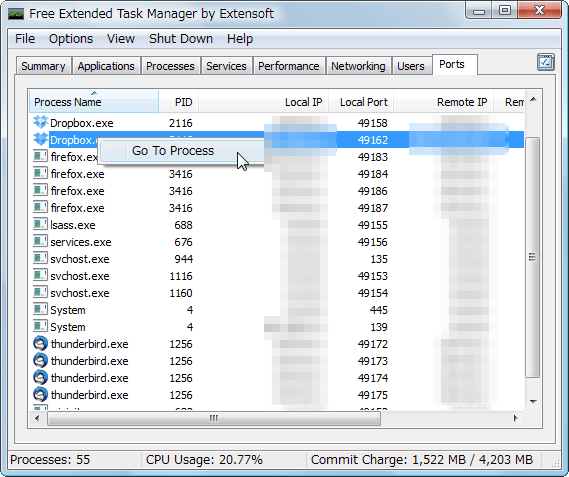Click the horizontal scrollbar right arrow
Image resolution: width=569 pixels, height=477 pixels.
coord(516,418)
